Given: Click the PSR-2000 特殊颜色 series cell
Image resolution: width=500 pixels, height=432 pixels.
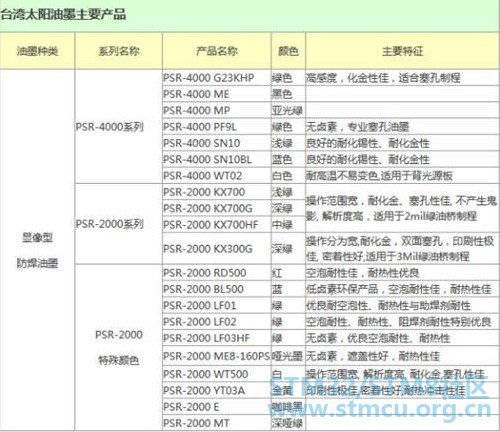Looking at the screenshot, I should (119, 347).
